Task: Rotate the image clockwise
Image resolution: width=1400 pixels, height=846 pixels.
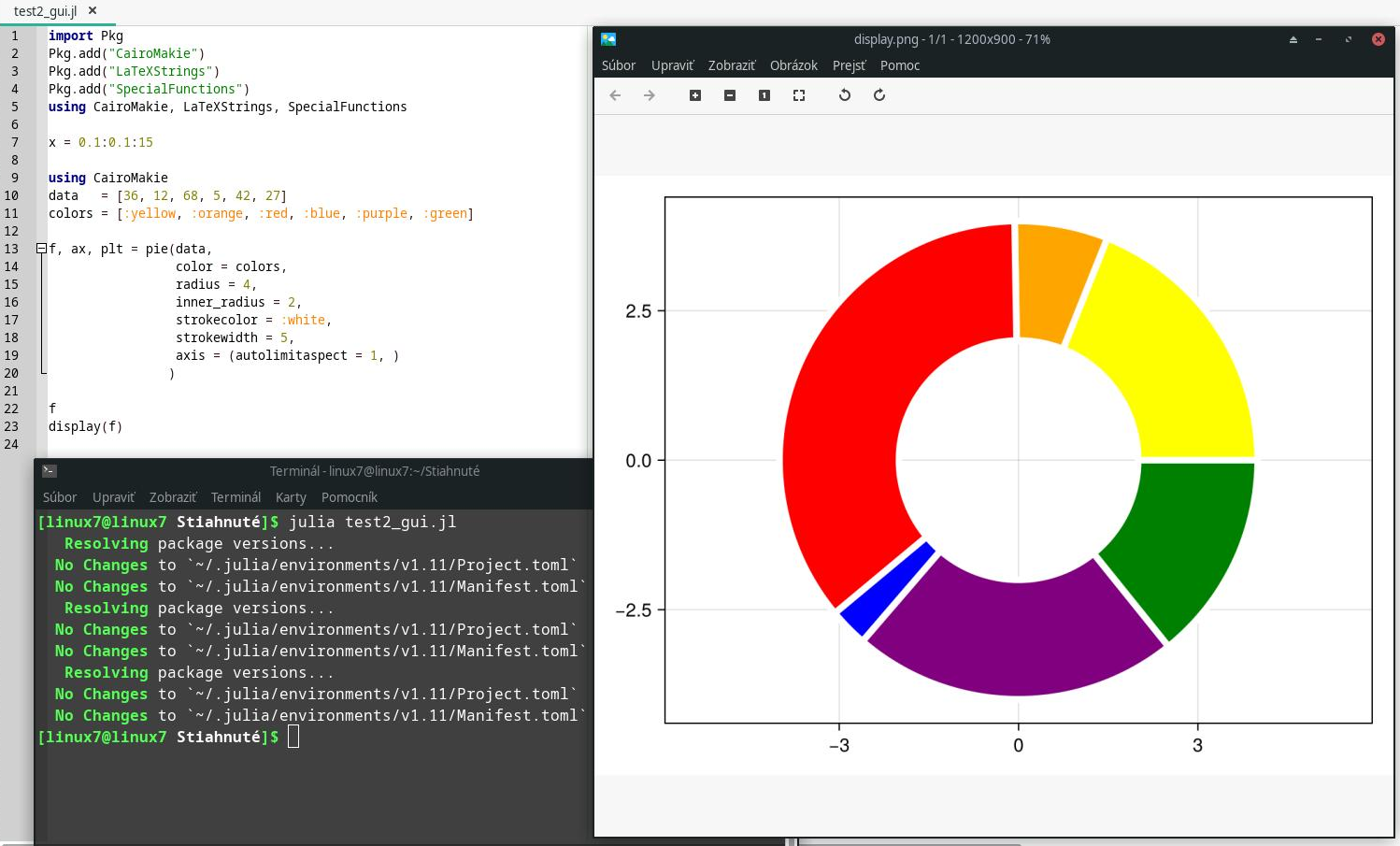Action: coord(879,95)
